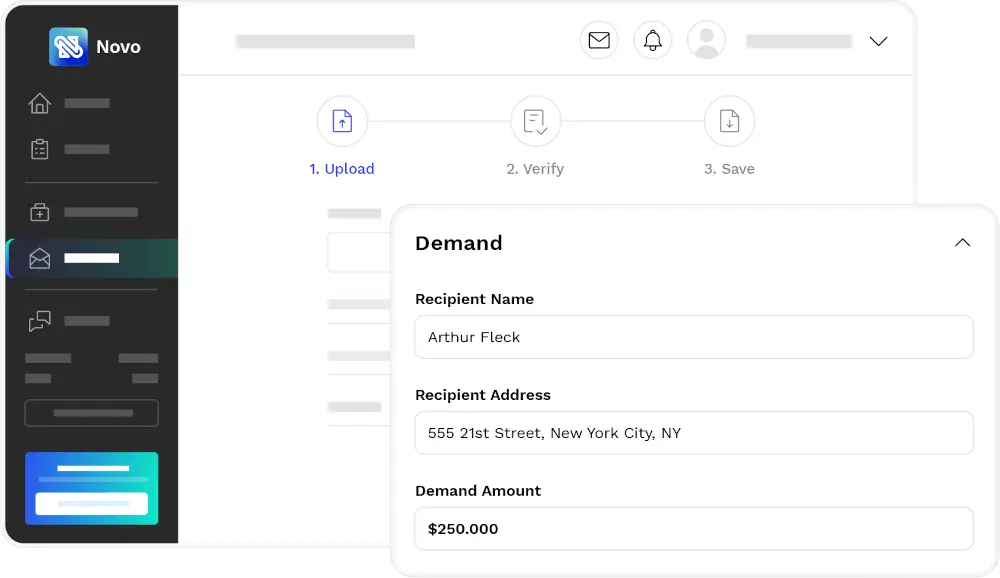Click the Demand Amount field

click(693, 529)
